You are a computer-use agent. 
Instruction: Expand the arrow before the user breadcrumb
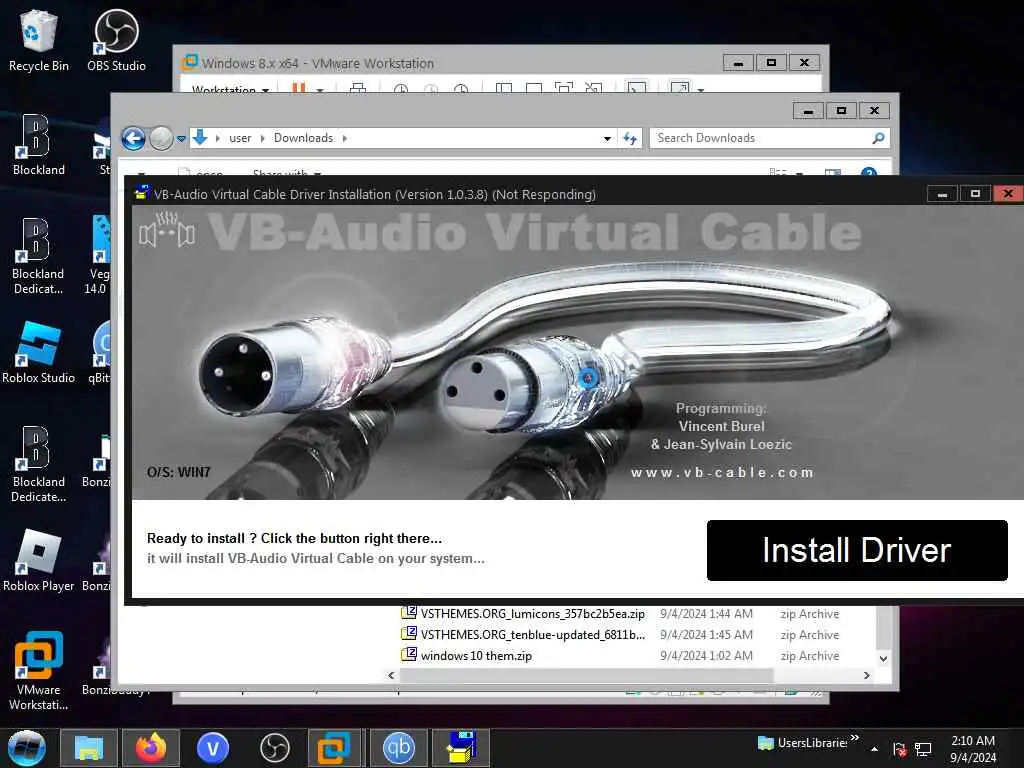point(217,138)
